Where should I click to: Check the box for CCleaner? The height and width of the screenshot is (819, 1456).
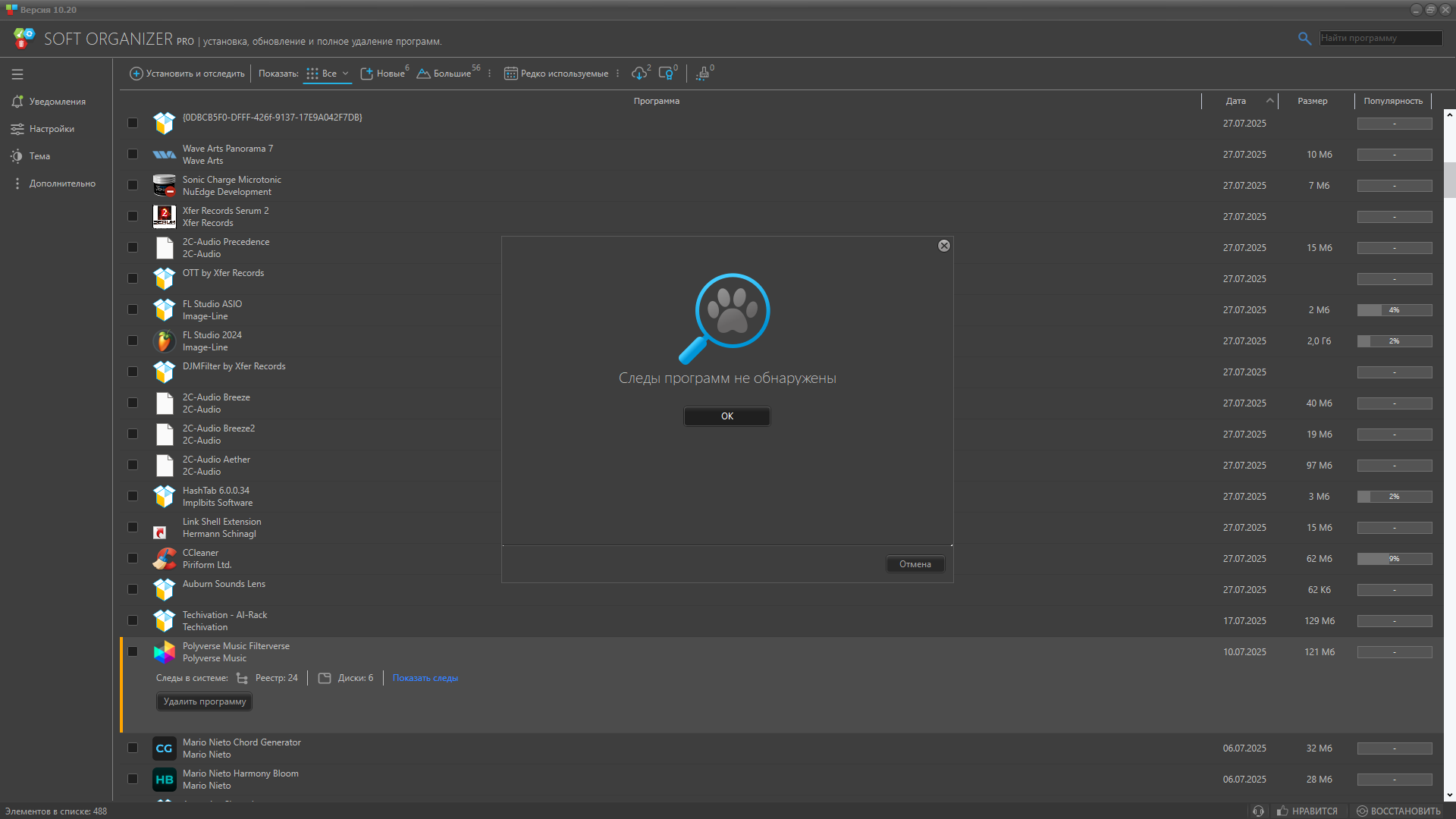pyautogui.click(x=133, y=558)
